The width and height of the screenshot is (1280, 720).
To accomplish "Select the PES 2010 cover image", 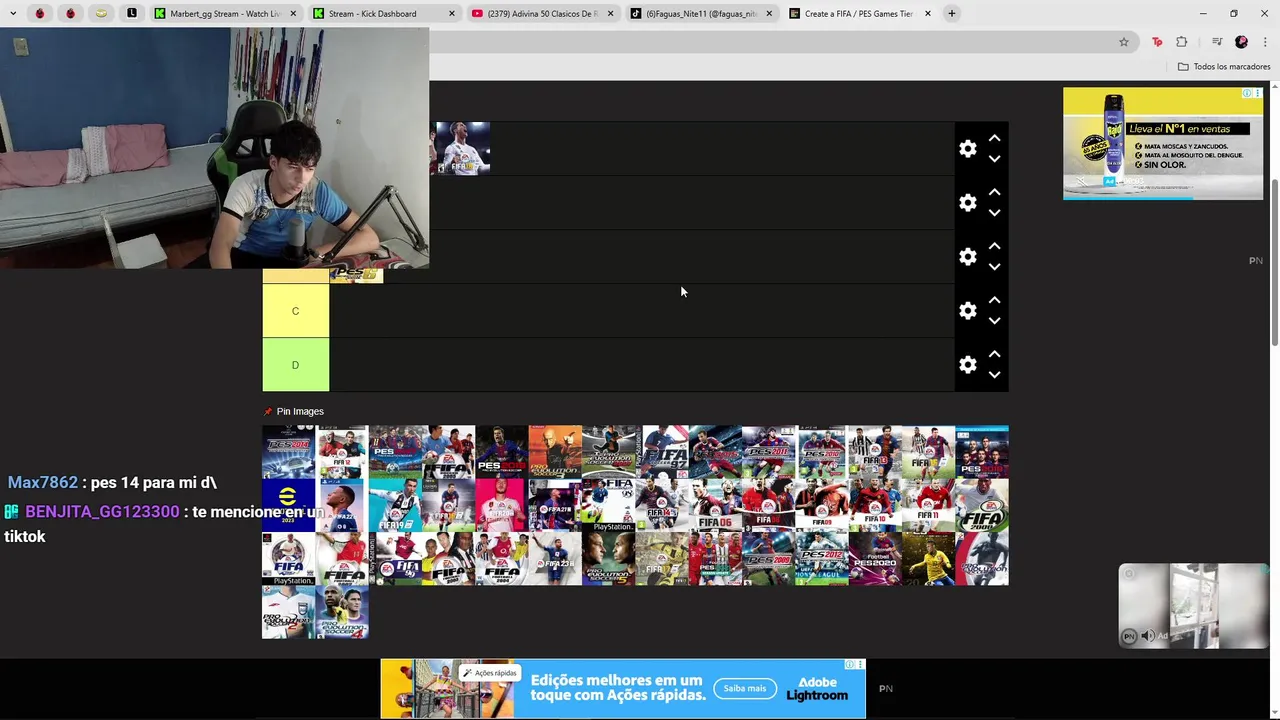I will (822, 452).
